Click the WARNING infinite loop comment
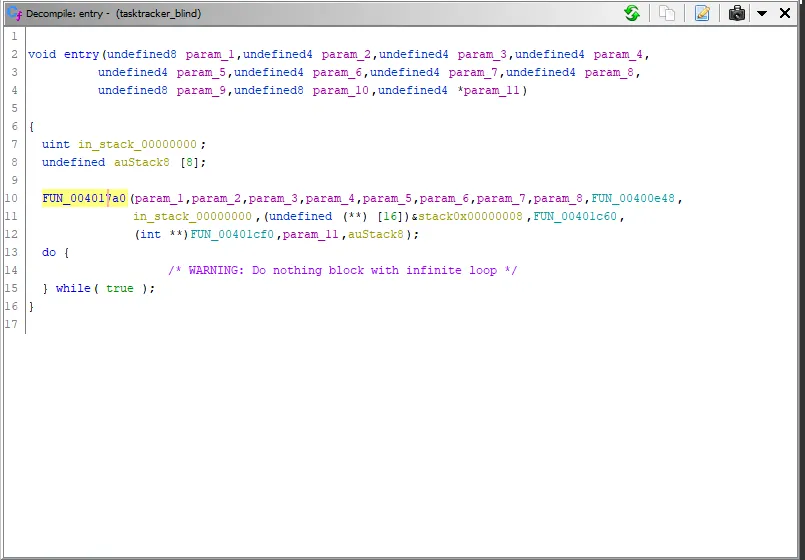Viewport: 805px width, 560px height. tap(342, 270)
